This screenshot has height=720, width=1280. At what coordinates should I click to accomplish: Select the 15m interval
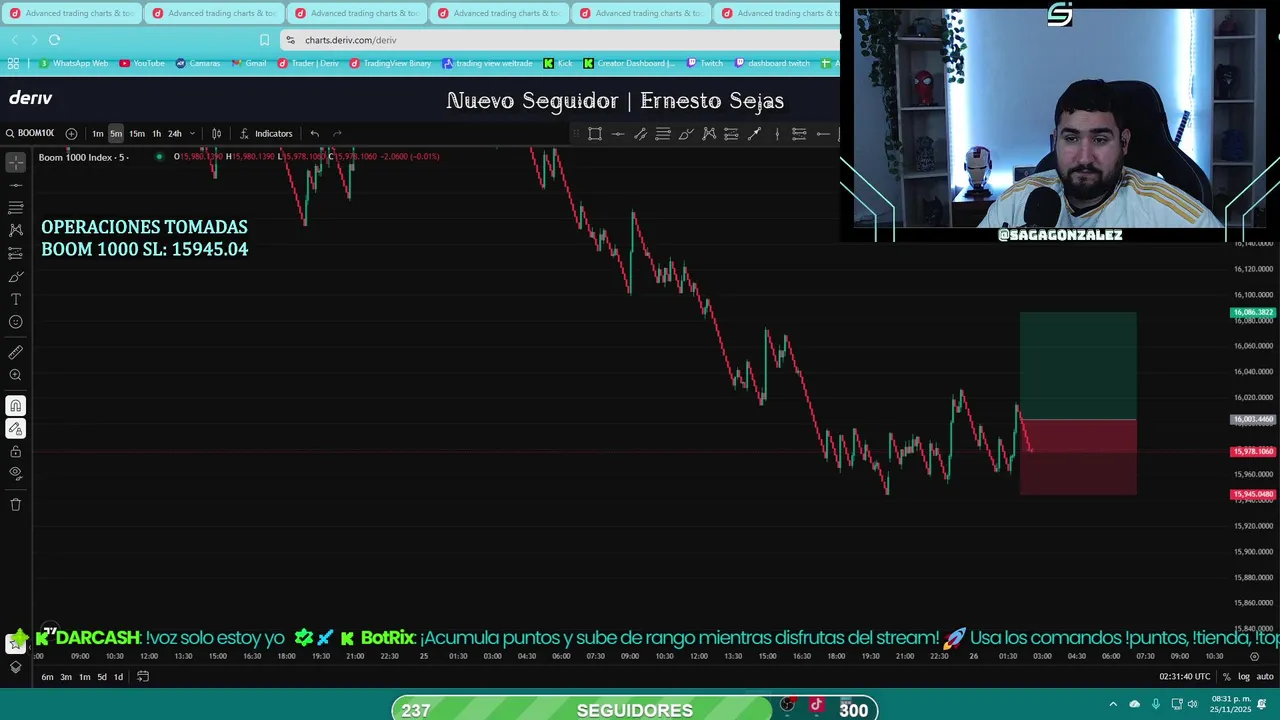[137, 134]
